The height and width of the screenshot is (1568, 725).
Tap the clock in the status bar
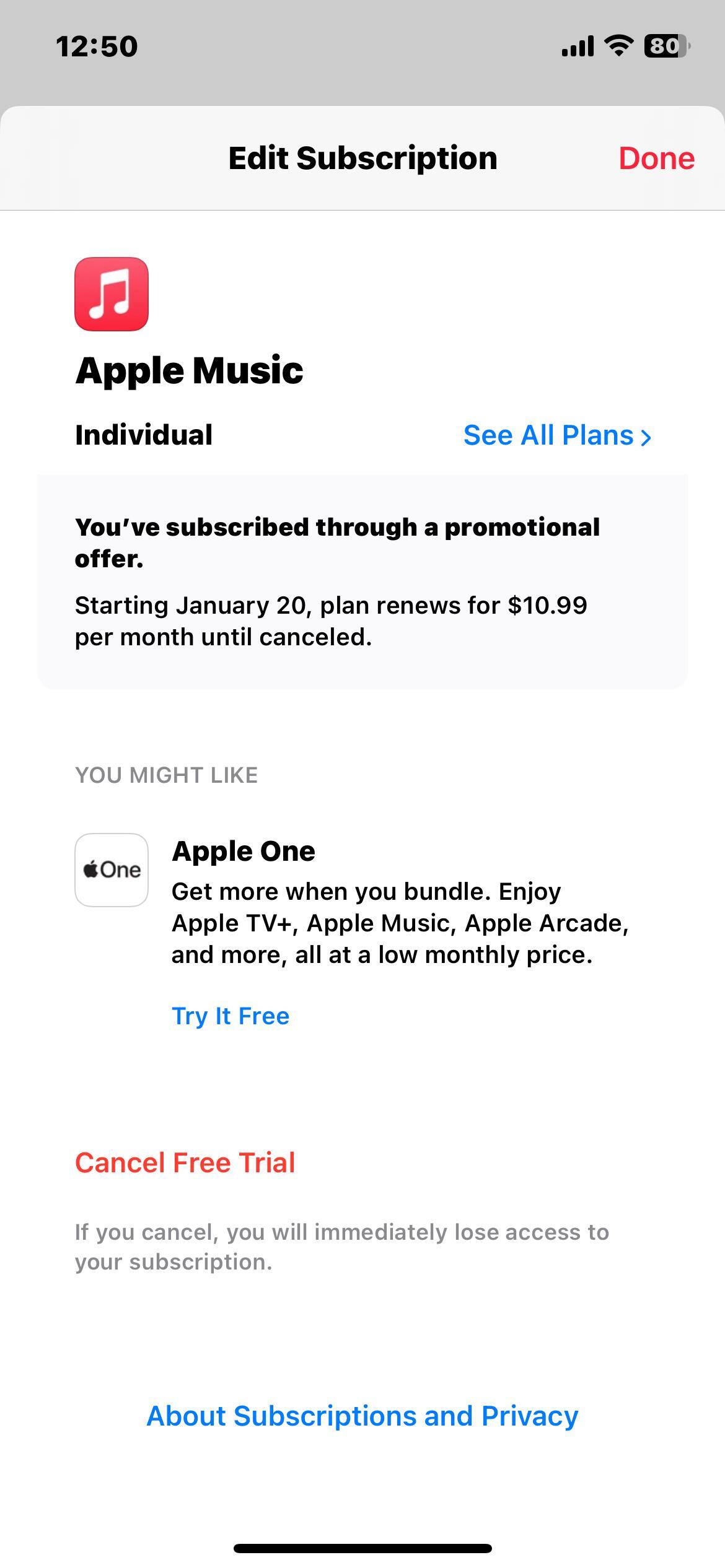coord(96,45)
